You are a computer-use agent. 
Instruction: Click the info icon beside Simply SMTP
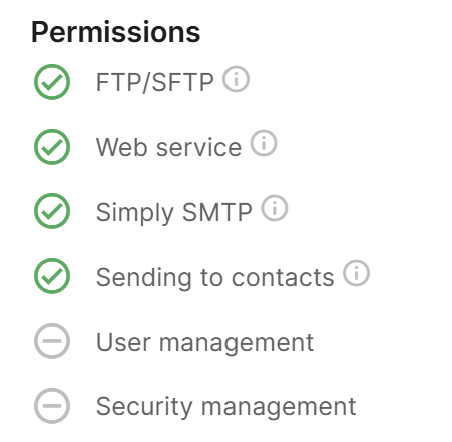275,208
